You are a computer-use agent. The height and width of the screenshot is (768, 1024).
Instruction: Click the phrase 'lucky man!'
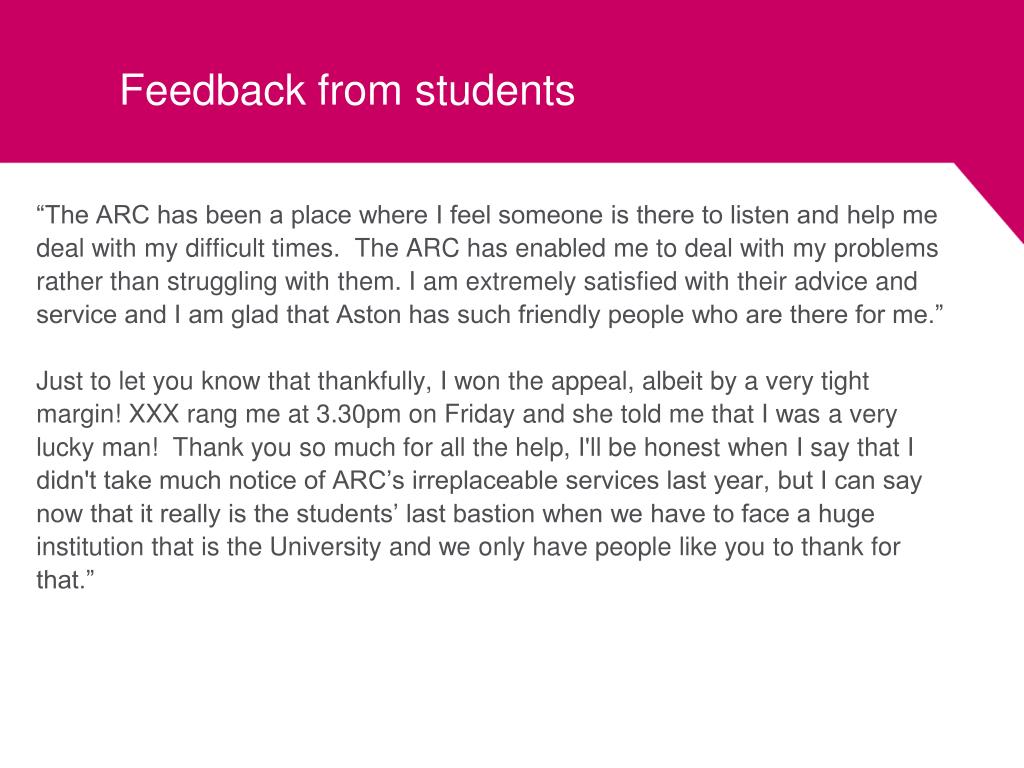point(97,447)
